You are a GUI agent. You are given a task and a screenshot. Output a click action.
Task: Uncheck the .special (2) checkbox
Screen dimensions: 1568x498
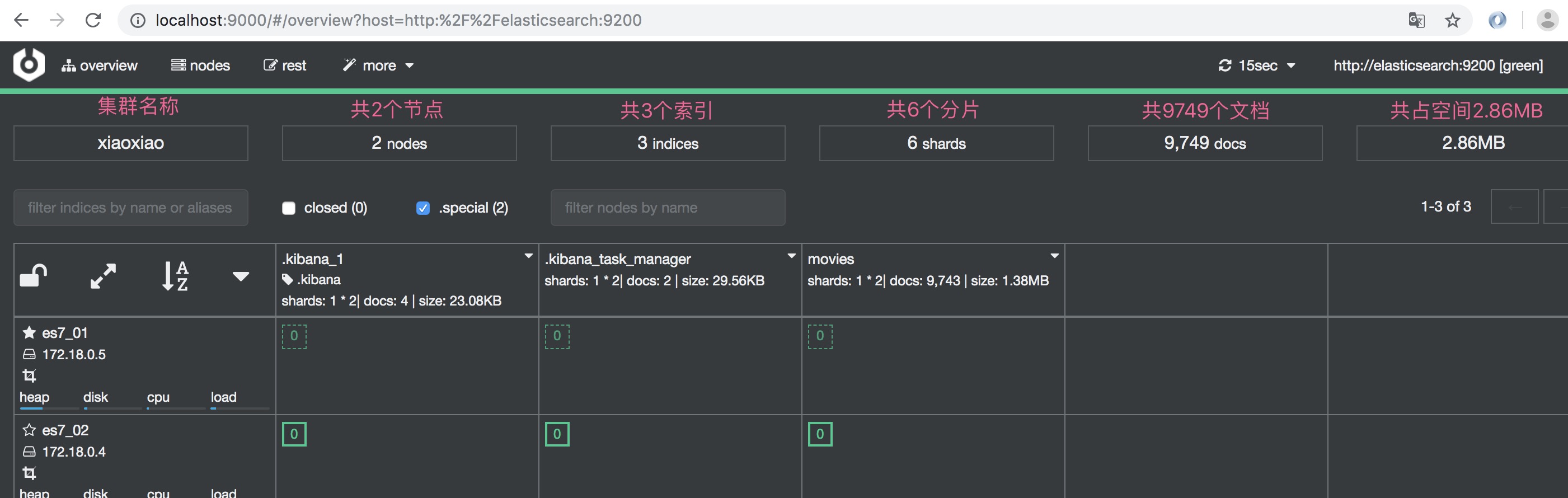click(x=422, y=208)
